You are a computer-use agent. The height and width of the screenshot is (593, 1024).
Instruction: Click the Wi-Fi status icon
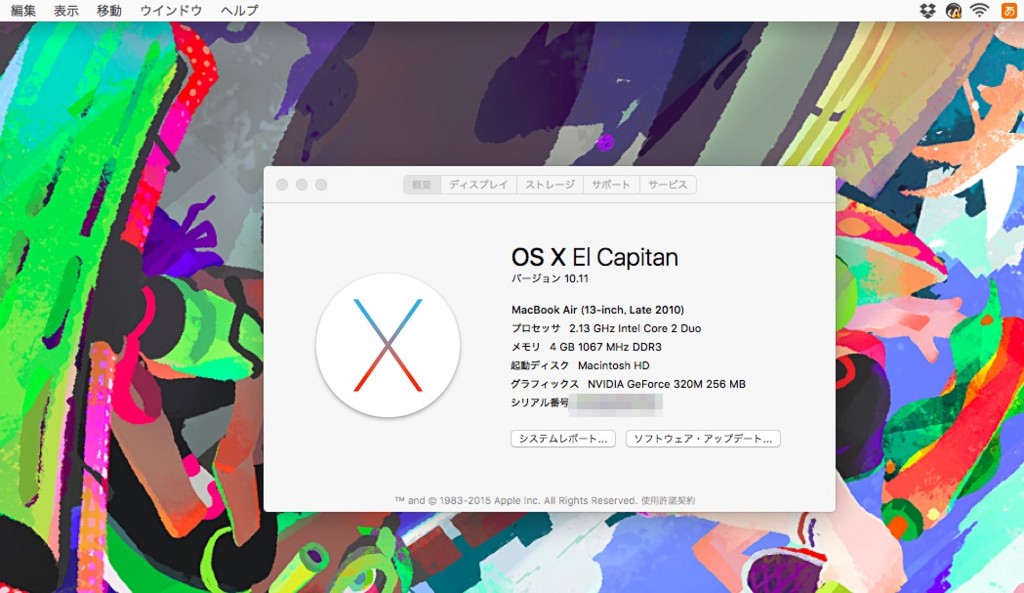tap(979, 10)
